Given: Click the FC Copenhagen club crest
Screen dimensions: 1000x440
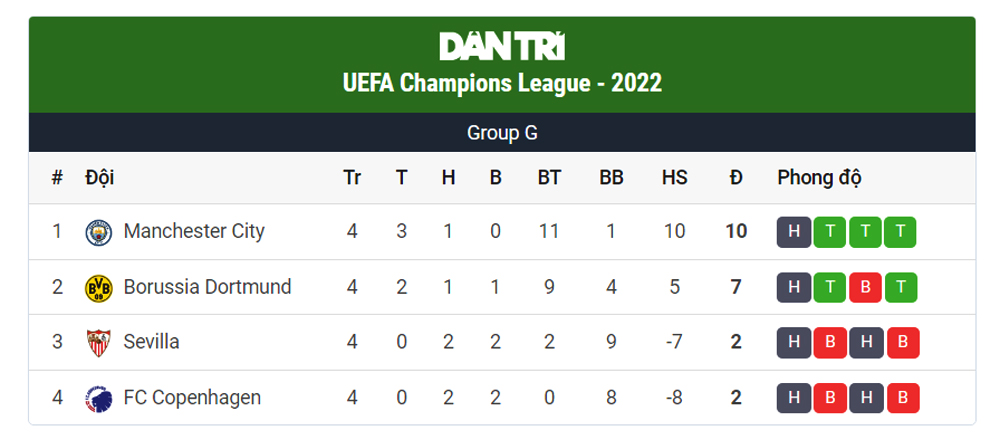Looking at the screenshot, I should pyautogui.click(x=99, y=398).
